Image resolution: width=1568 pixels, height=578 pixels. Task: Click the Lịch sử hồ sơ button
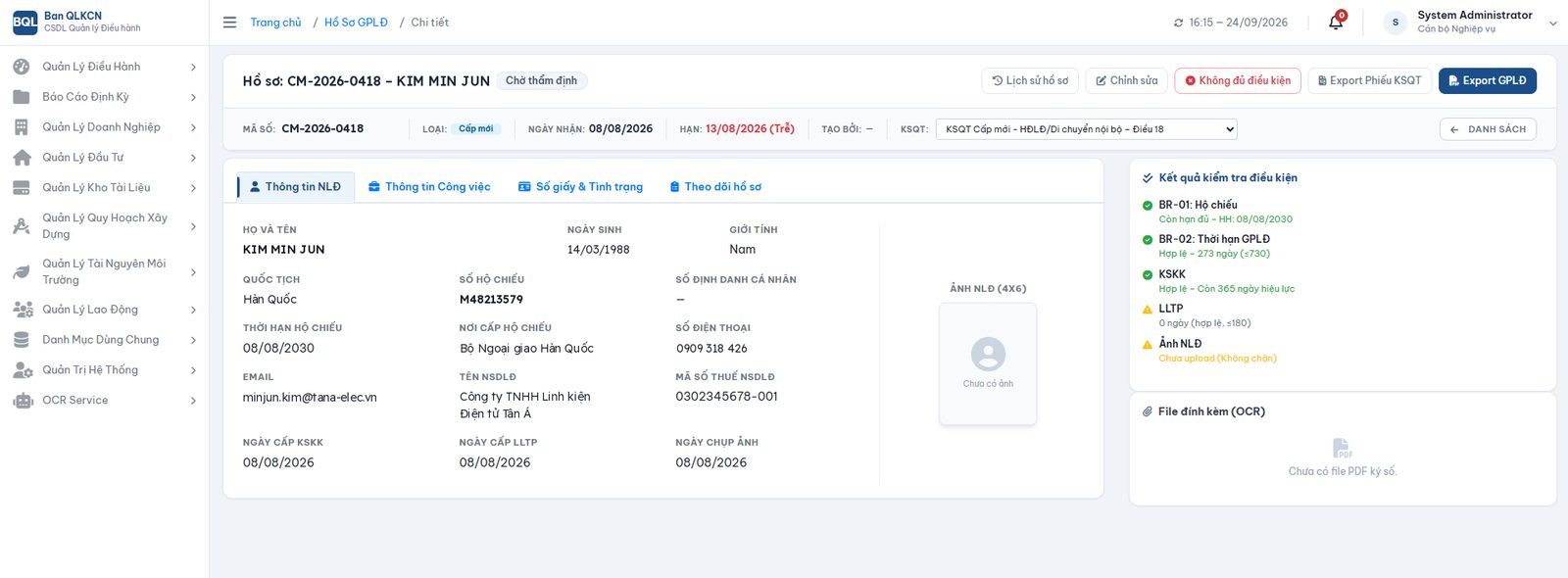[x=1030, y=80]
